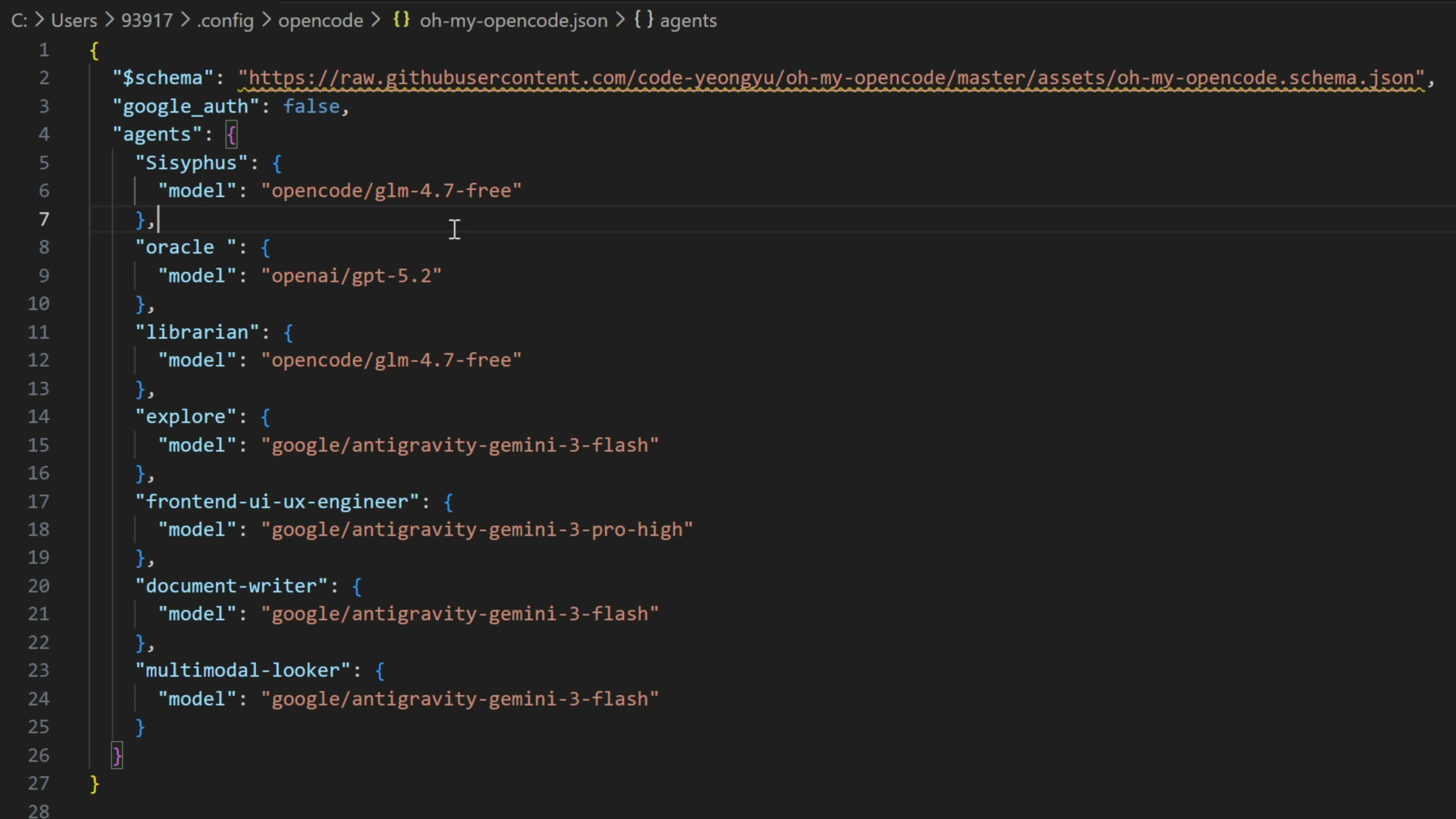Open the agents breadcrumb symbol dropdown
The image size is (1456, 819).
[x=688, y=21]
